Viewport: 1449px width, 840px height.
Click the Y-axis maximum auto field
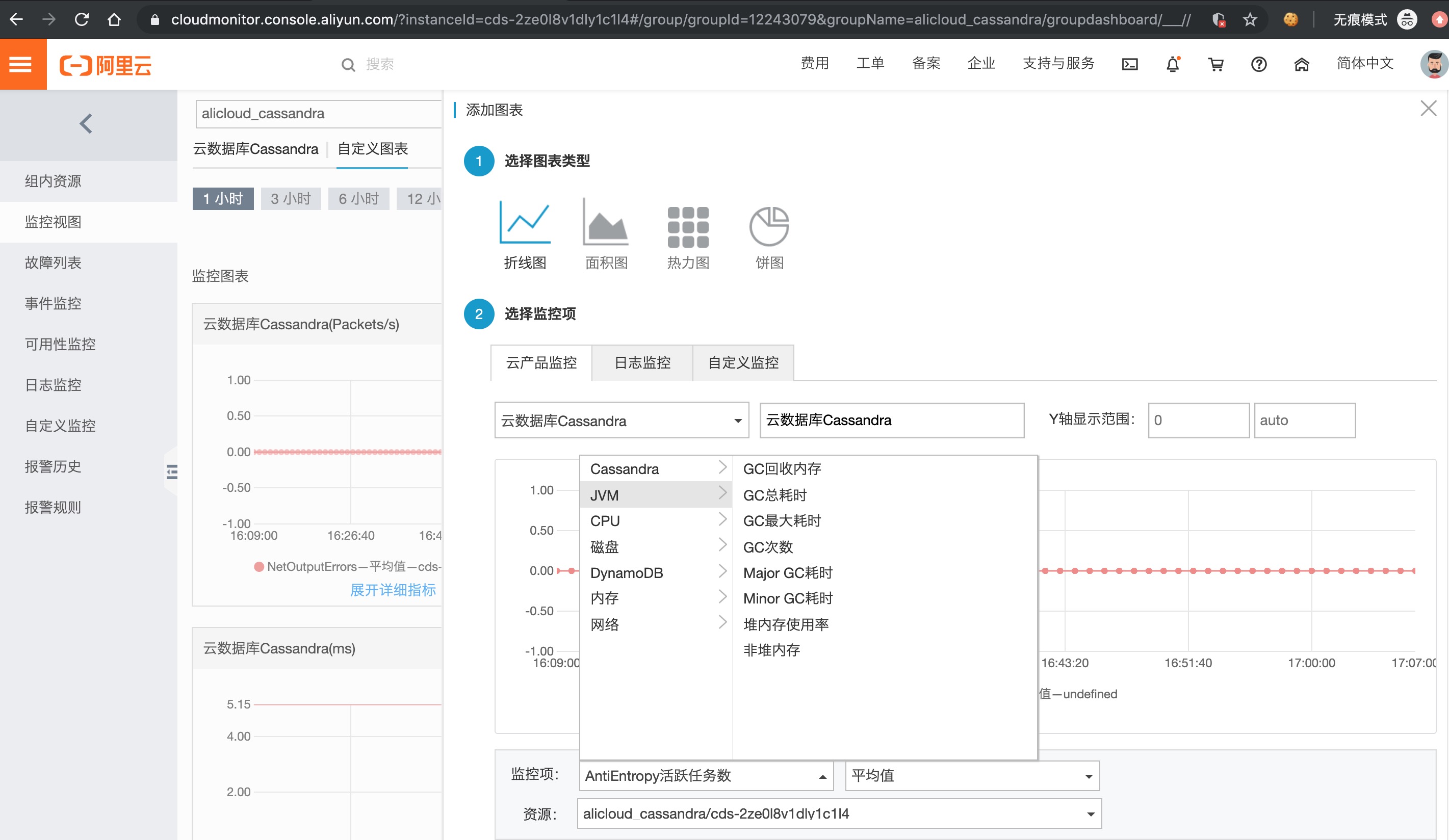point(1305,421)
